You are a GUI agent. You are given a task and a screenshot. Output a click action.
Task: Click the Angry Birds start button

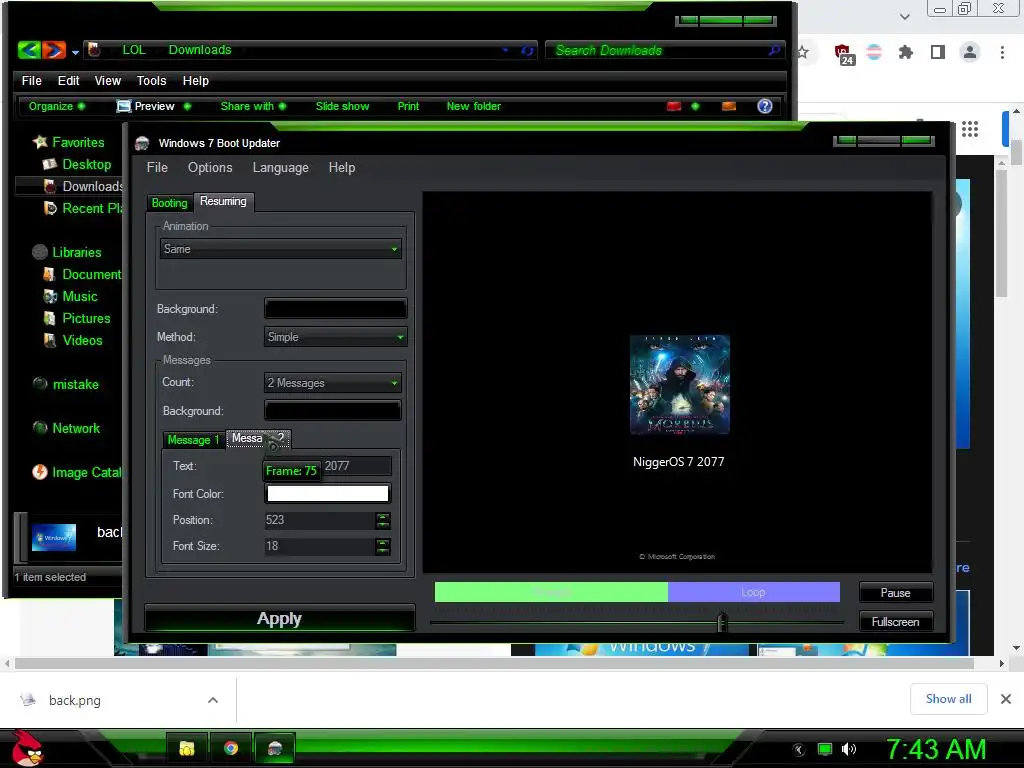(x=26, y=748)
